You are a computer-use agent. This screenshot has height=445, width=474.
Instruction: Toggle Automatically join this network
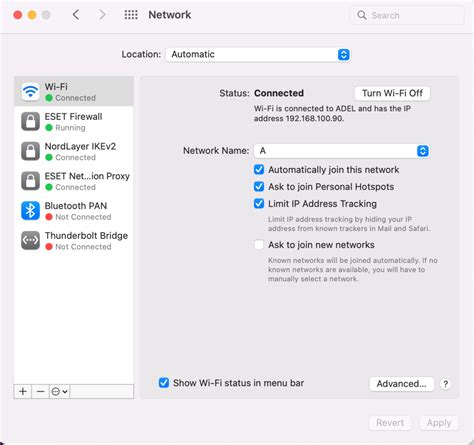click(x=259, y=170)
